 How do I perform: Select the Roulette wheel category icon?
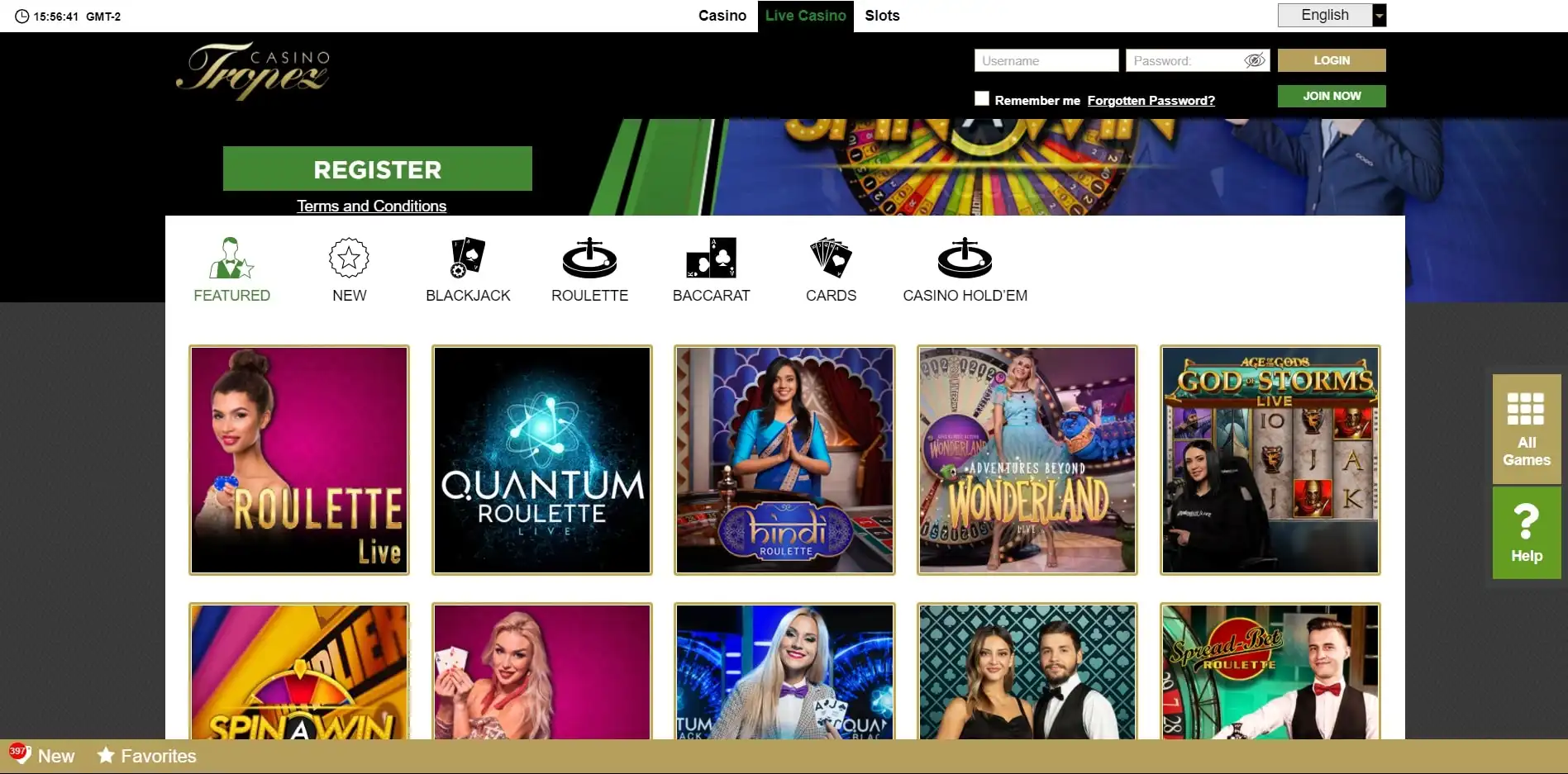click(x=589, y=258)
